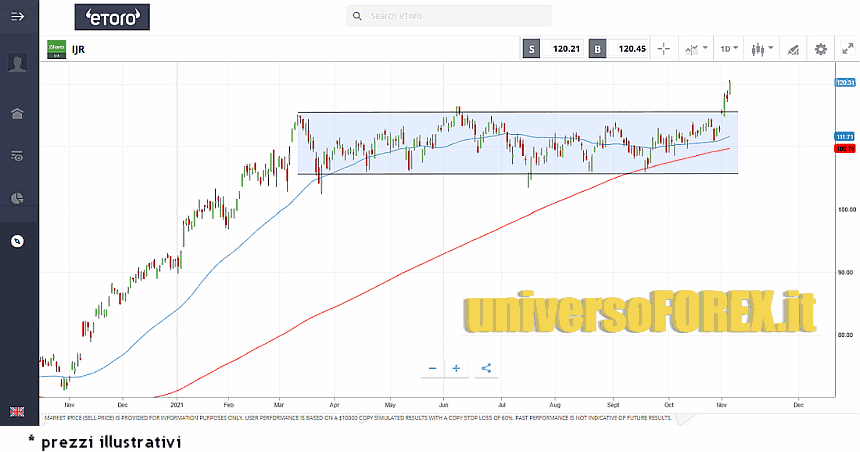Click the Search eToro input field
The height and width of the screenshot is (452, 860).
point(450,16)
